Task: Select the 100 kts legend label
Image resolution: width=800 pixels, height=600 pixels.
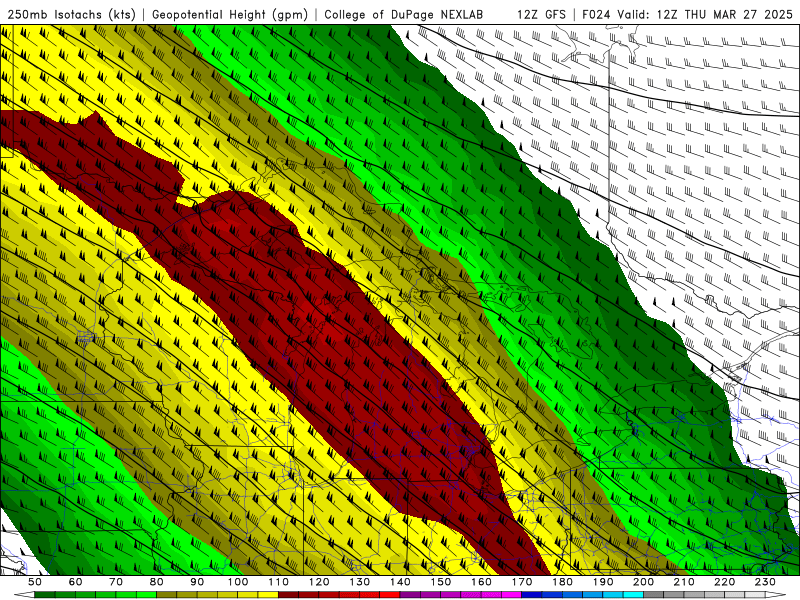Action: [238, 582]
